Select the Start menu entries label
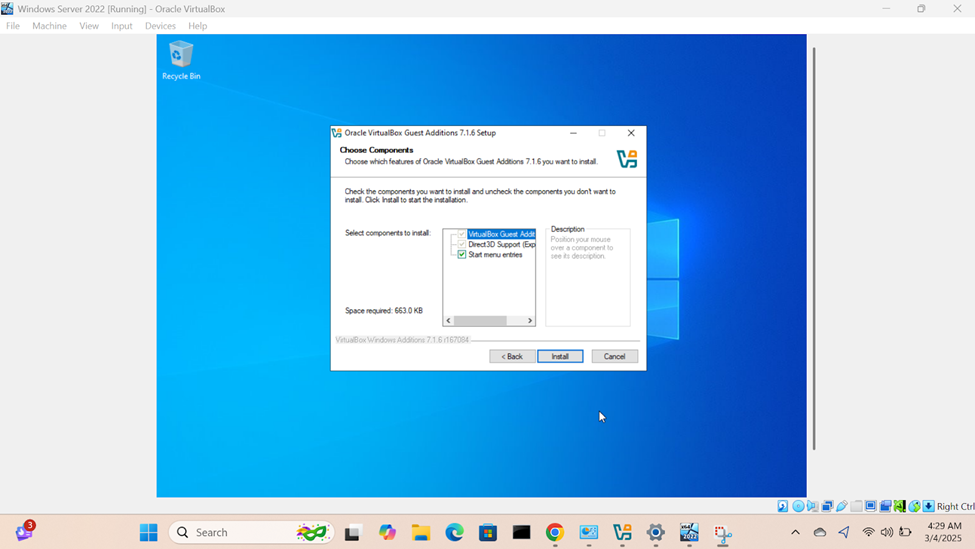The width and height of the screenshot is (975, 549). 495,254
